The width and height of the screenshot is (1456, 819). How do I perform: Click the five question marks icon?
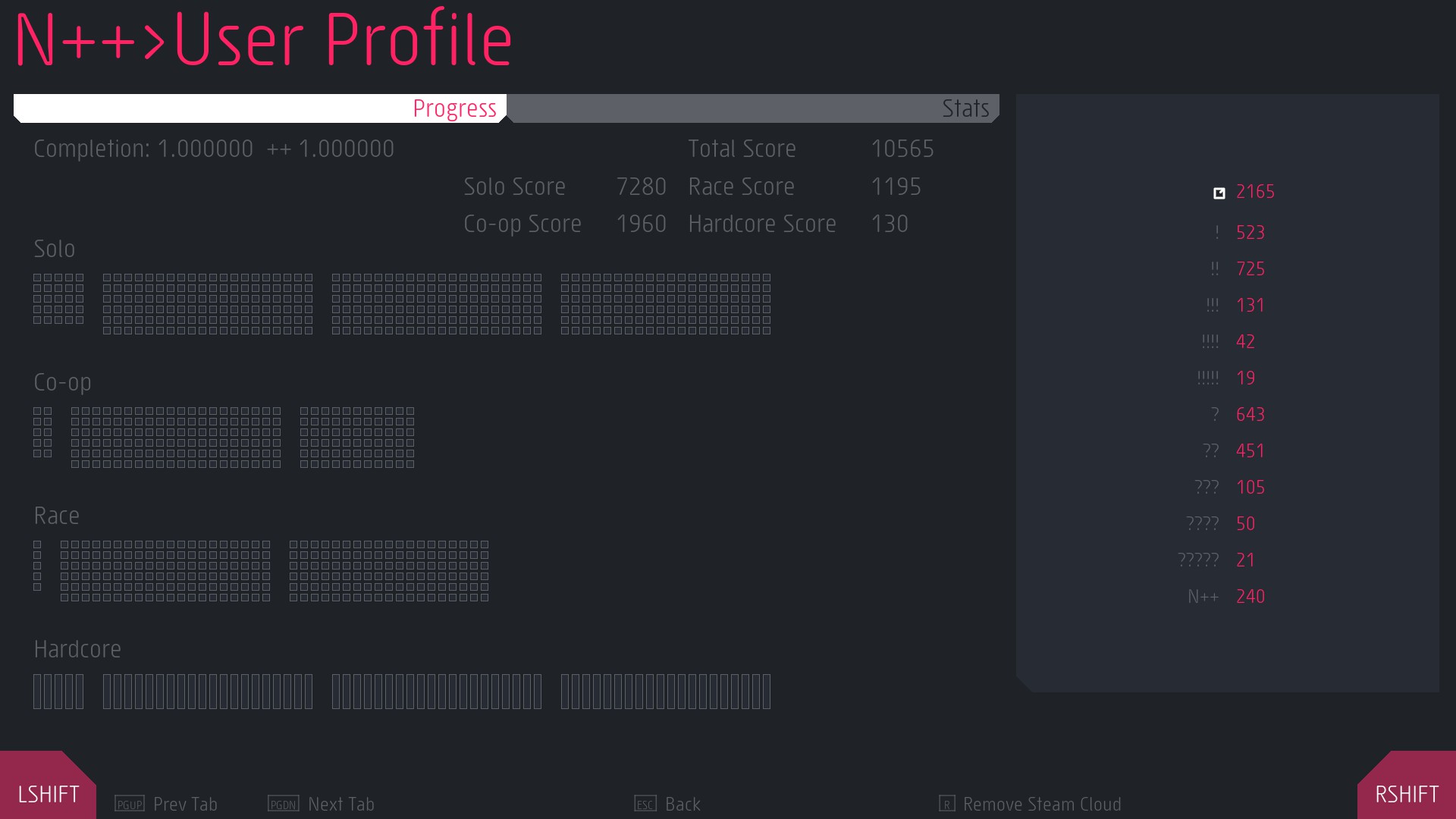1198,560
